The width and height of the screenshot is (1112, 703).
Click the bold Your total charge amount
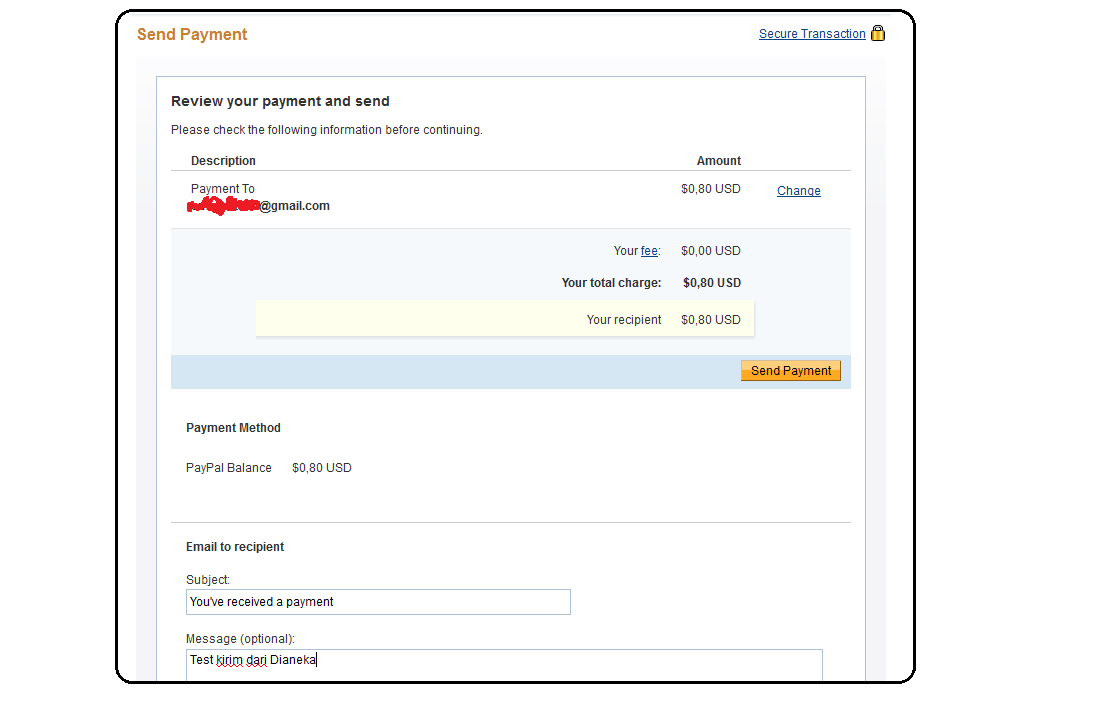click(711, 283)
